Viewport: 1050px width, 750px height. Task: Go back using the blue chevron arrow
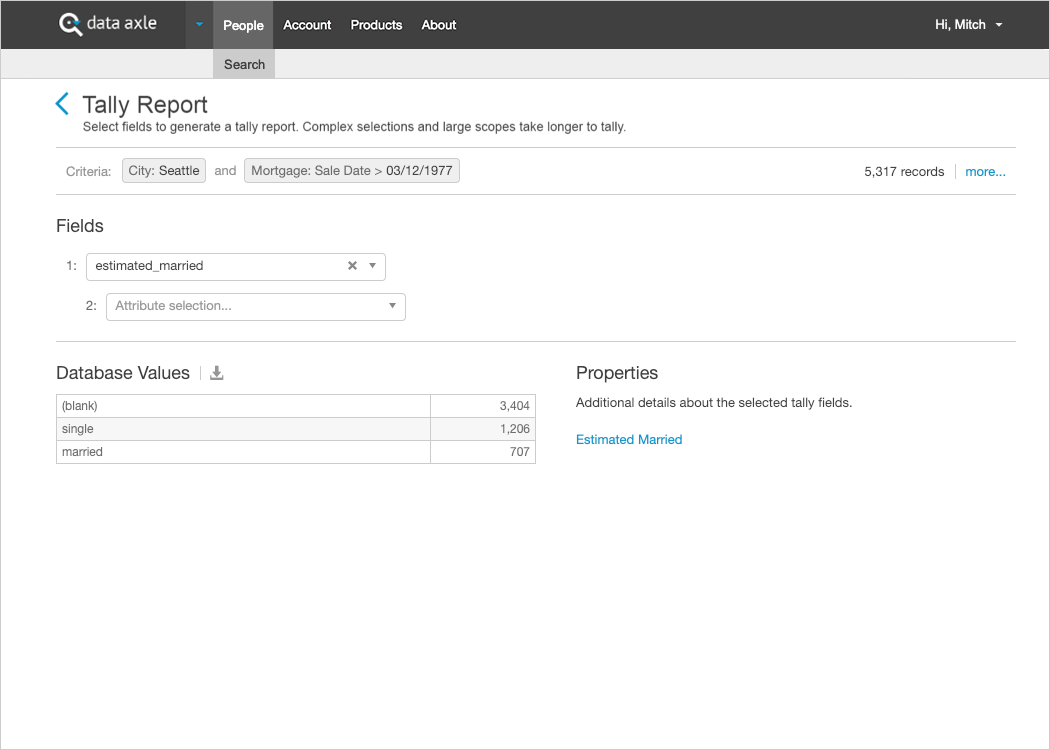pyautogui.click(x=62, y=104)
